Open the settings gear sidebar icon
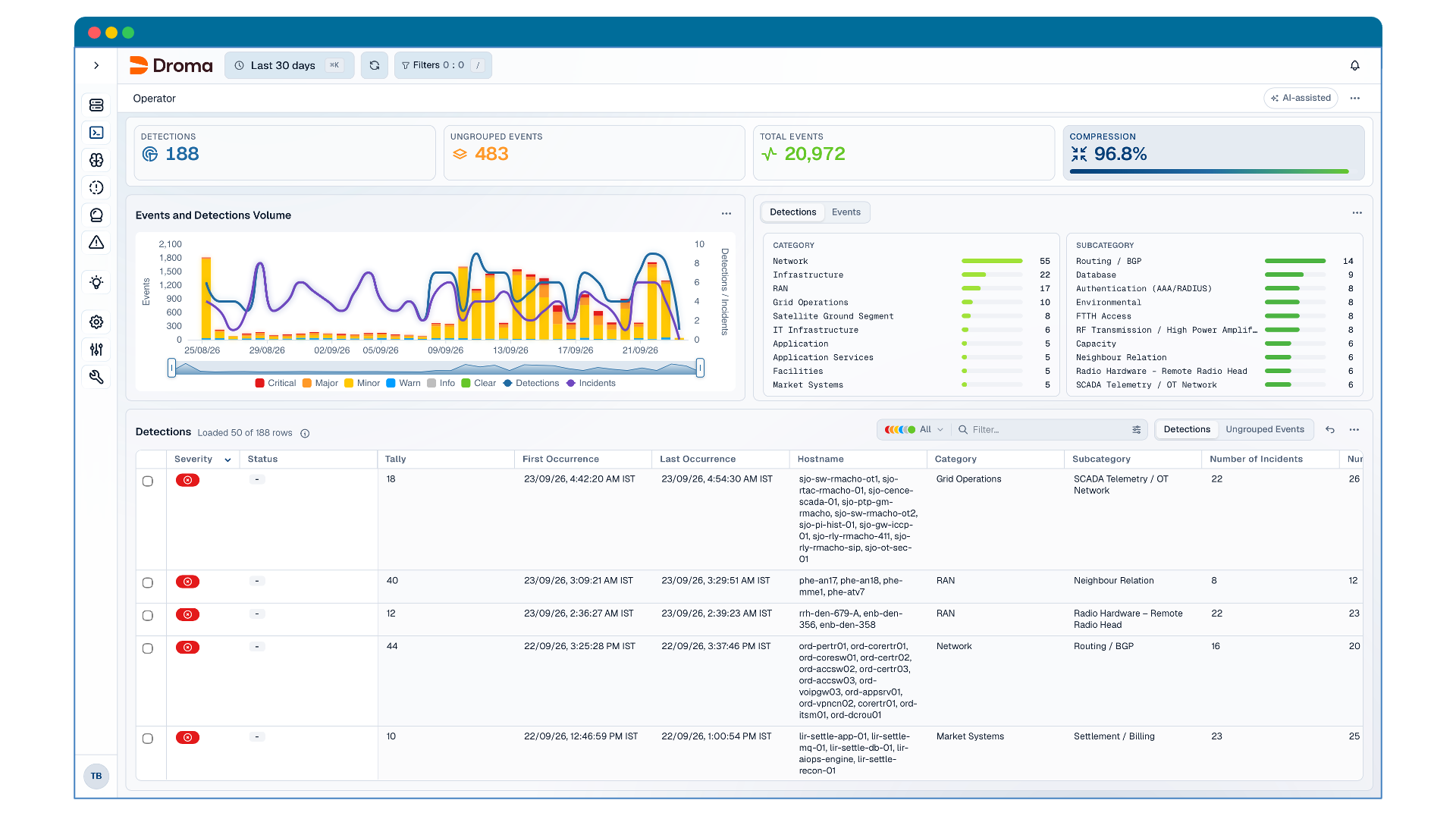Screen dimensions: 1456x819 (96, 322)
